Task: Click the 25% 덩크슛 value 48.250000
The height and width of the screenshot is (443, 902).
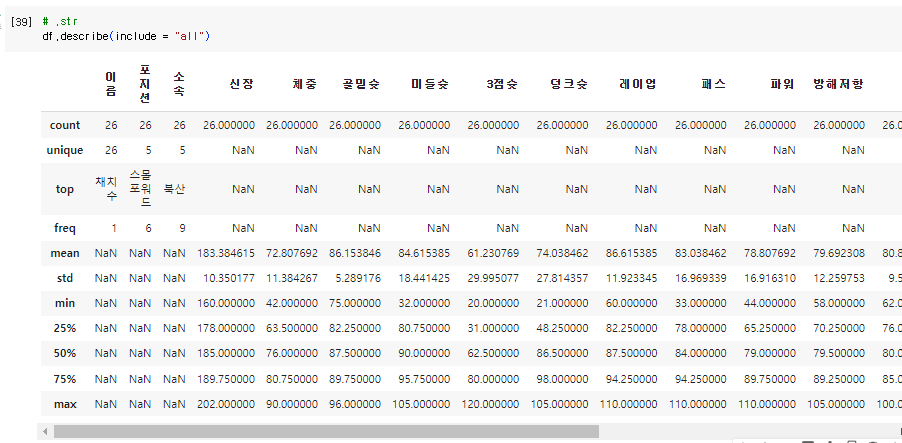Action: coord(562,329)
